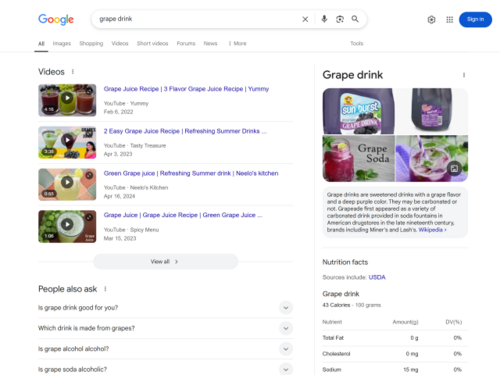Play 3 Flavor Grape Juice video thumbnail
500x375 pixels.
point(67,100)
